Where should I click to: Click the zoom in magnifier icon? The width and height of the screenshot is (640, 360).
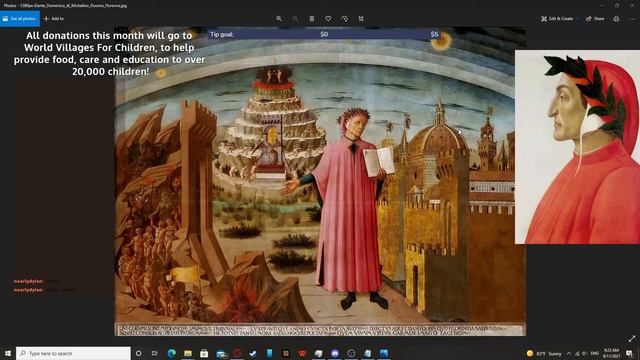pyautogui.click(x=279, y=19)
